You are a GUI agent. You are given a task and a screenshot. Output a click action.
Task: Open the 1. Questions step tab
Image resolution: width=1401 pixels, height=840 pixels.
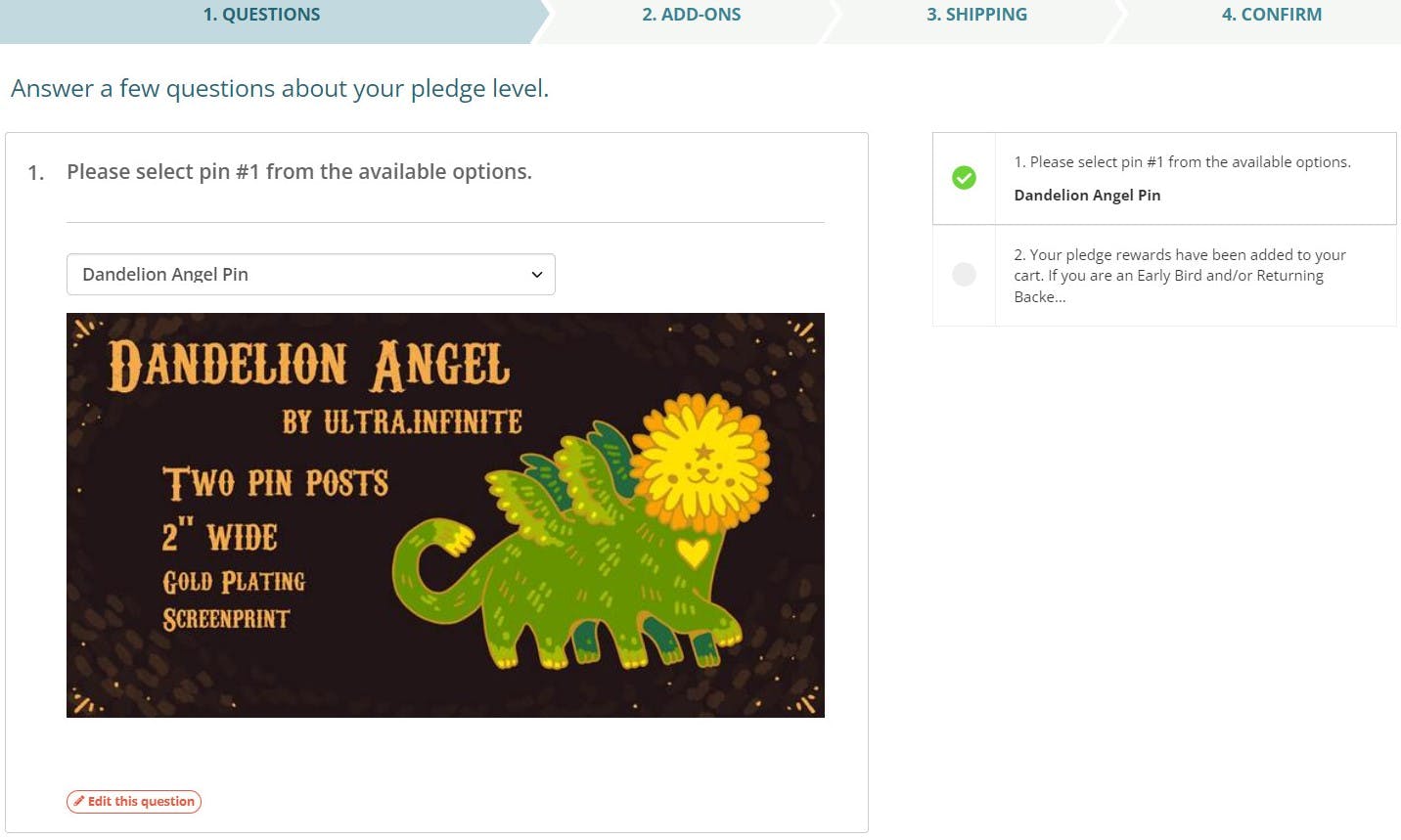pos(261,15)
